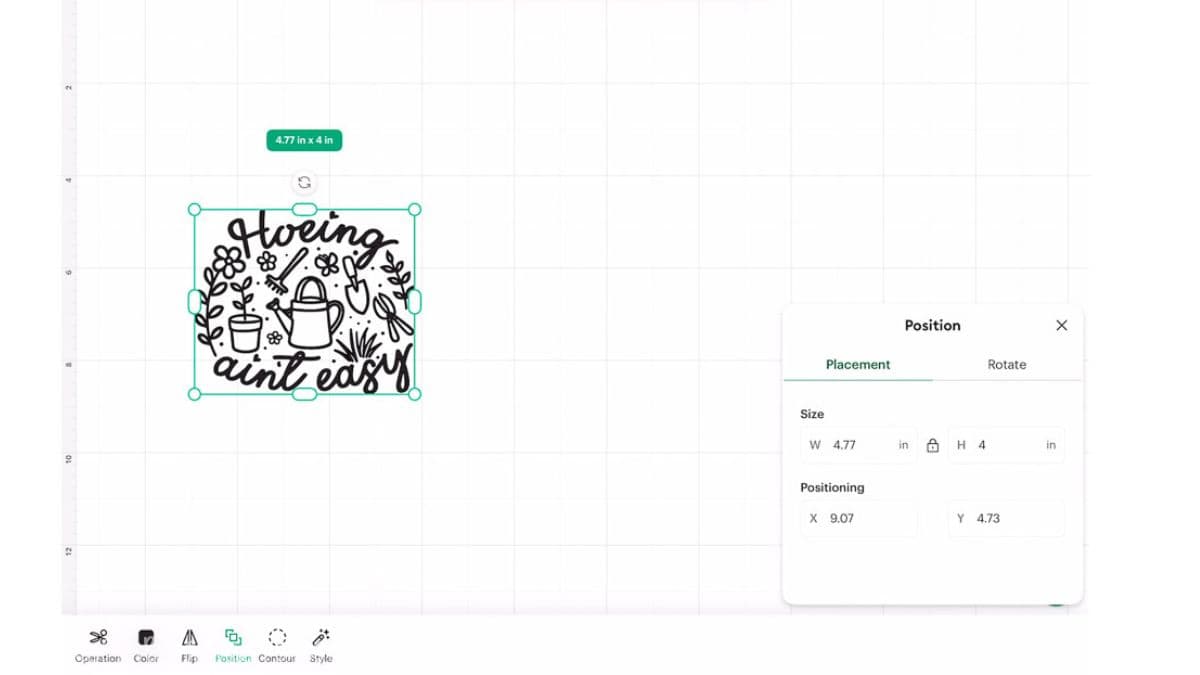
Task: Open the Contour tool
Action: 277,637
